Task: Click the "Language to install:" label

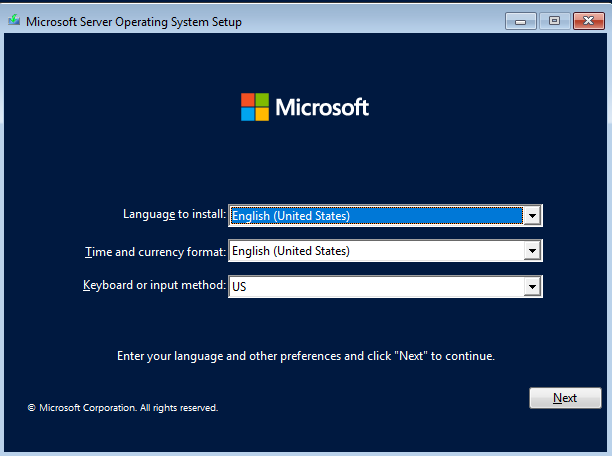Action: pyautogui.click(x=174, y=214)
